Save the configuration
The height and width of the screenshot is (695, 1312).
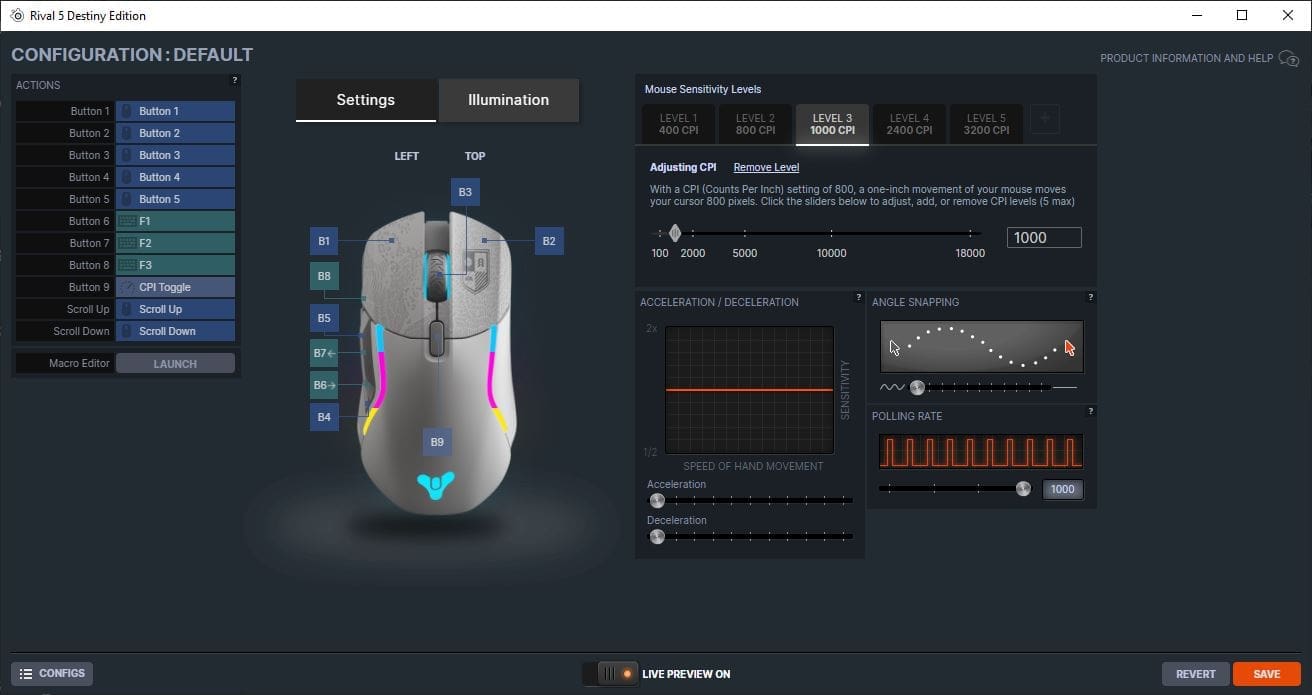pyautogui.click(x=1267, y=674)
